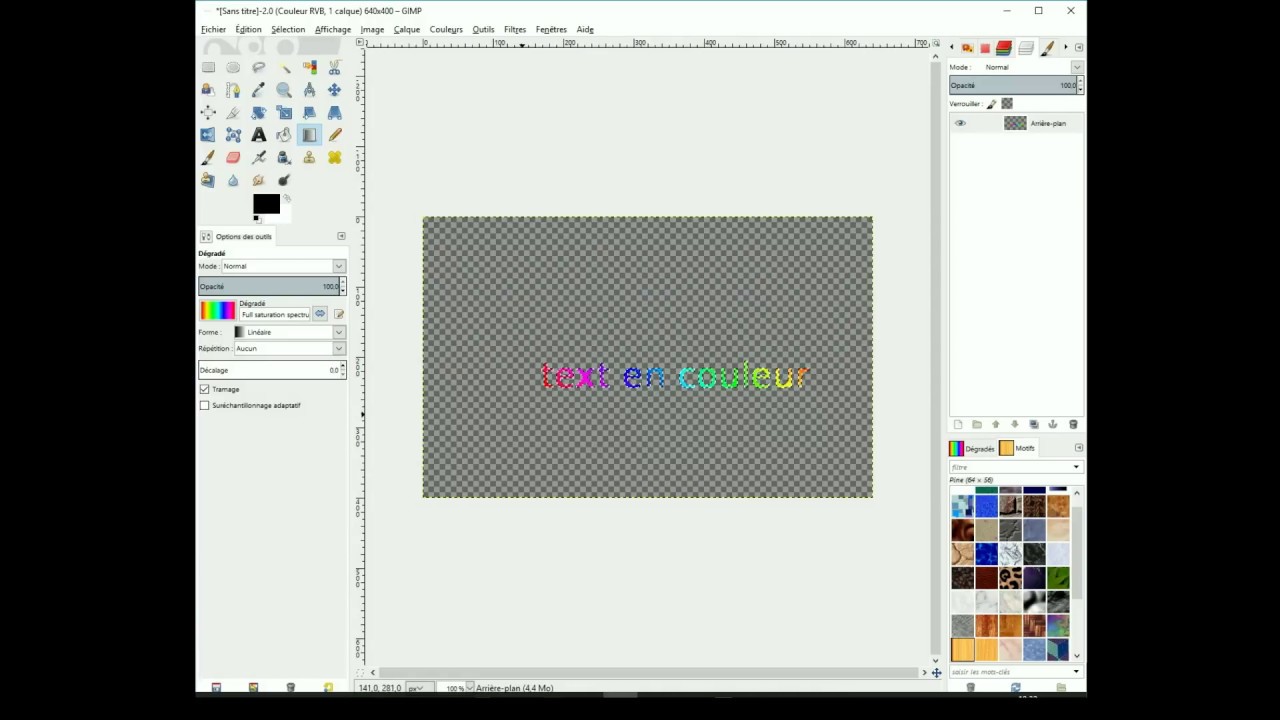This screenshot has width=1280, height=720.
Task: Select the Scale tool
Action: tap(284, 113)
